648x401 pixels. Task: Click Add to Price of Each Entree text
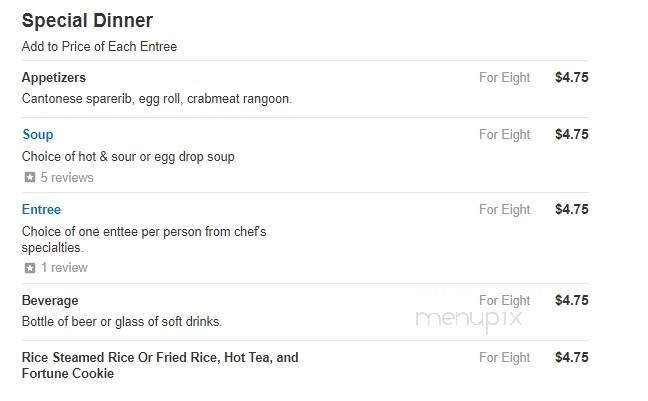(x=99, y=46)
